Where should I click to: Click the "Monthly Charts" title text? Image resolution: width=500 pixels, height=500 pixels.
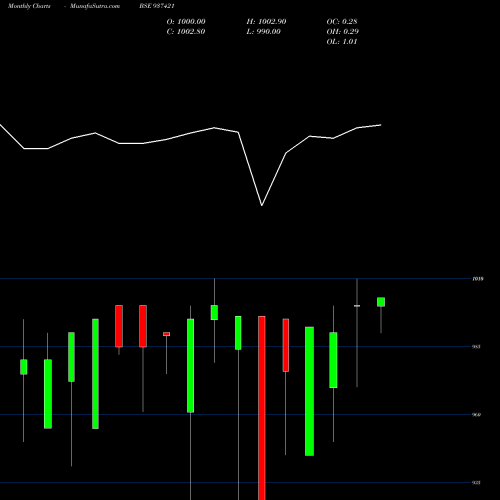[29, 6]
